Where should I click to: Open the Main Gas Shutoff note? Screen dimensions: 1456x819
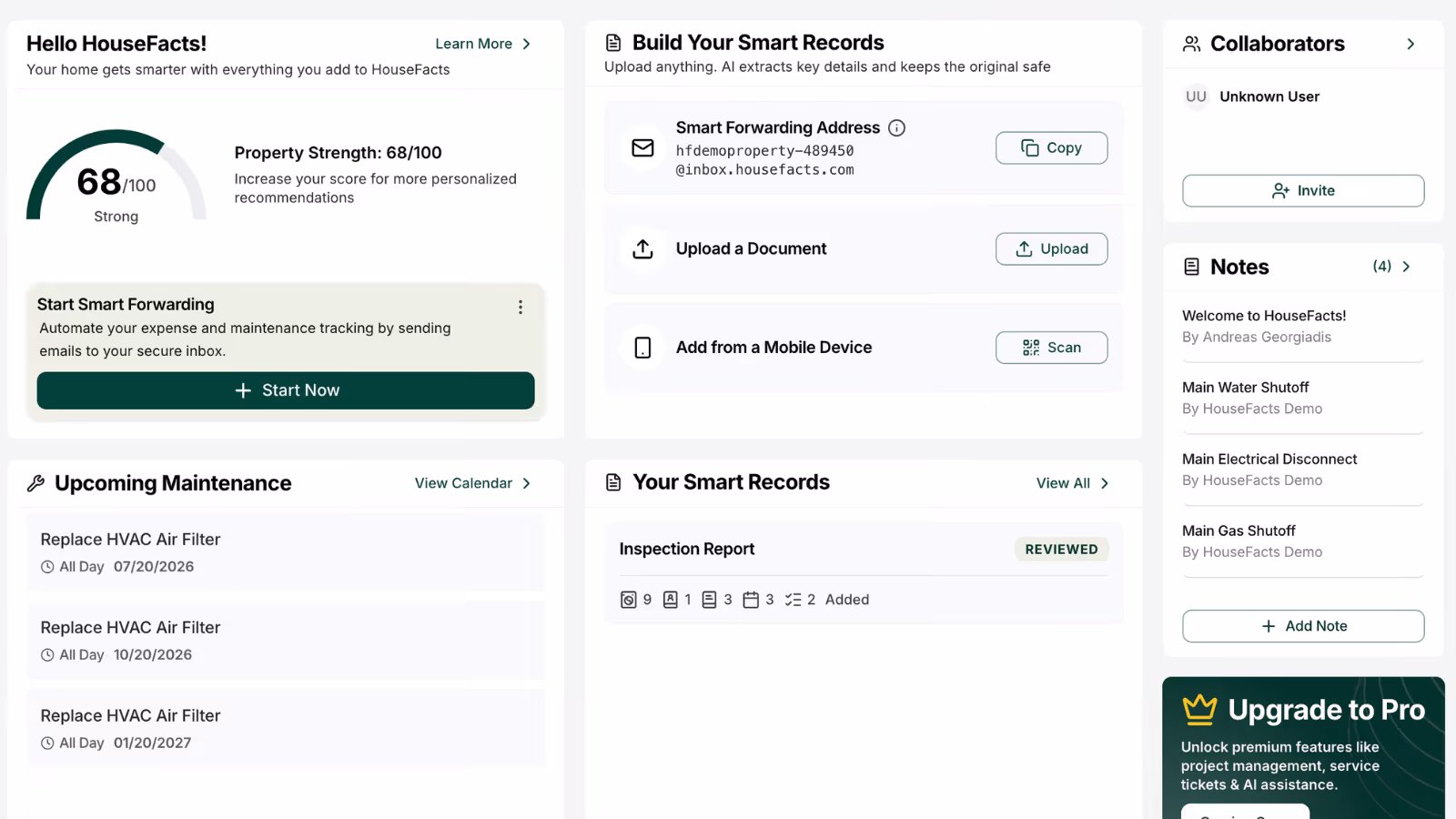1302,541
